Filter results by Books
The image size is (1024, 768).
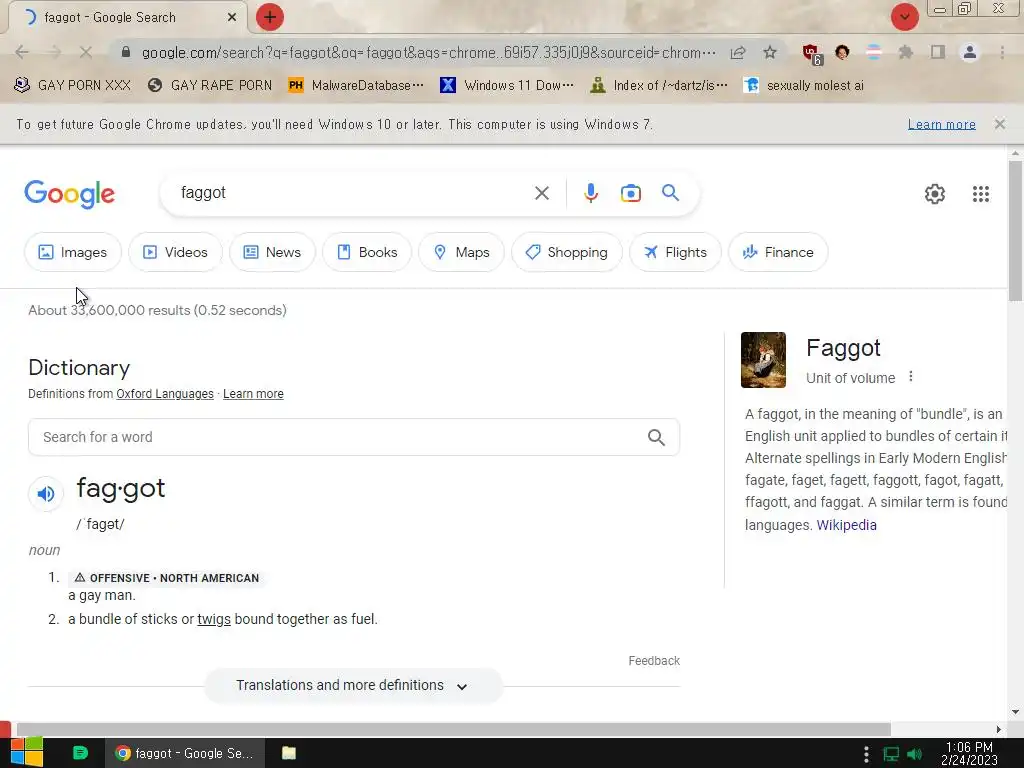[367, 252]
